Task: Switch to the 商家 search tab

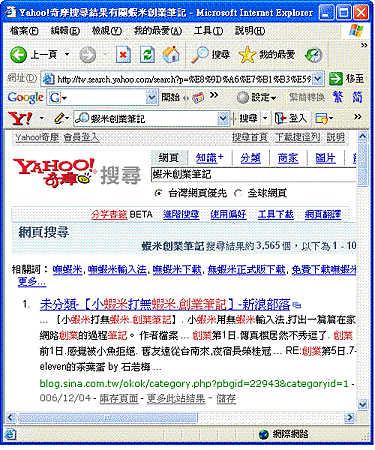Action: (288, 158)
